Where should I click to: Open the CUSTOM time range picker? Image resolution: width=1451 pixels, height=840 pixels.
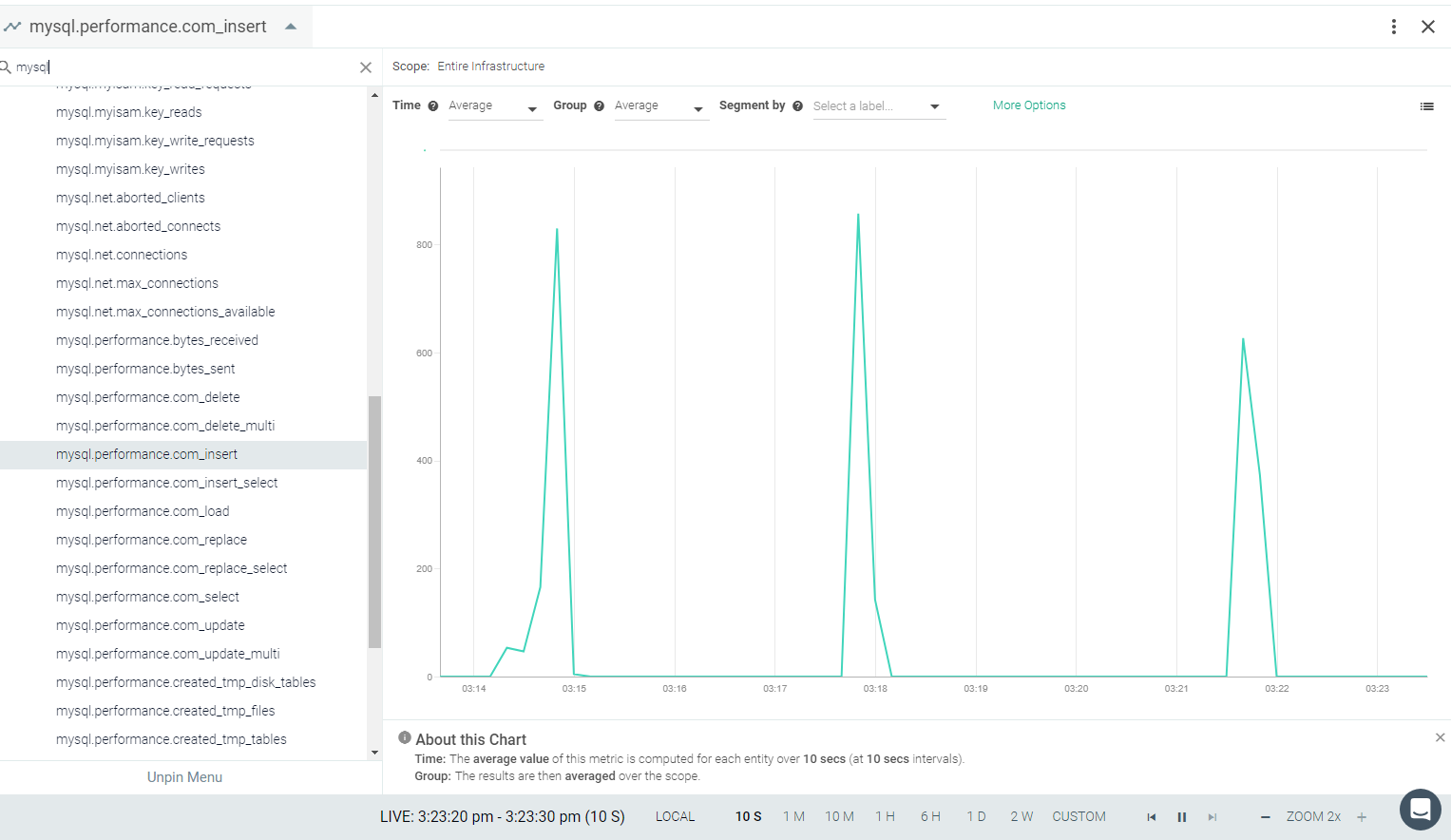click(x=1079, y=817)
